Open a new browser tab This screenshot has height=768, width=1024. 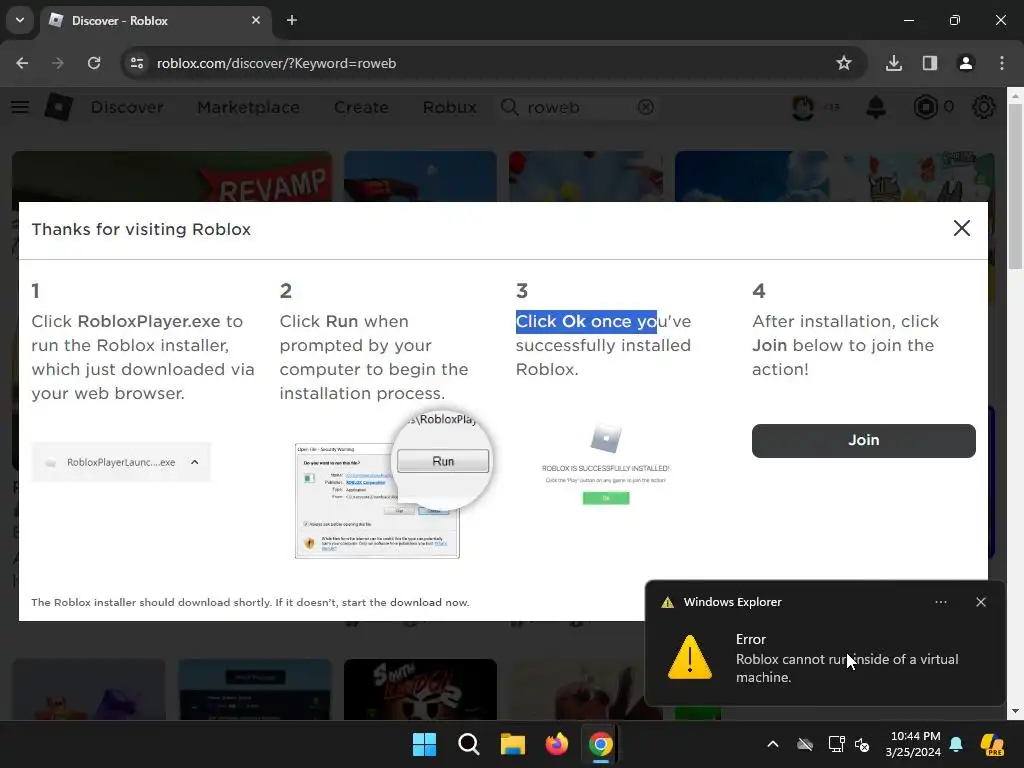[x=292, y=20]
